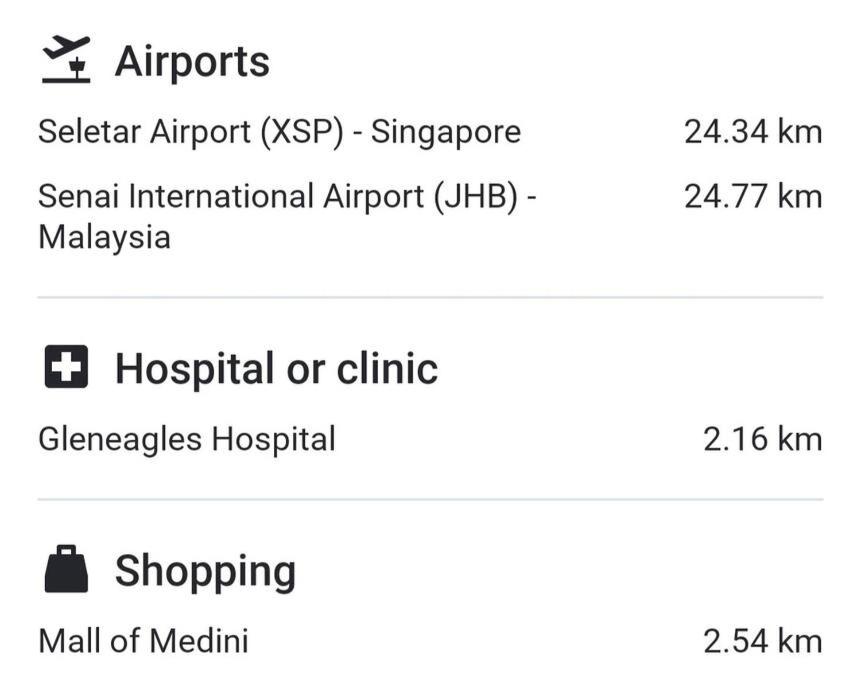
Task: Click the 2.54 km distance value
Action: pyautogui.click(x=762, y=642)
